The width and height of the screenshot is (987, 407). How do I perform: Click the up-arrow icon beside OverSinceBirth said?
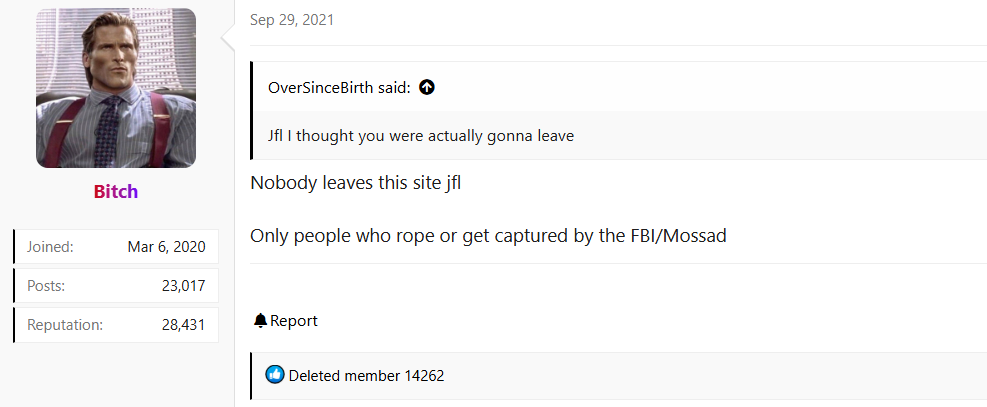click(427, 88)
